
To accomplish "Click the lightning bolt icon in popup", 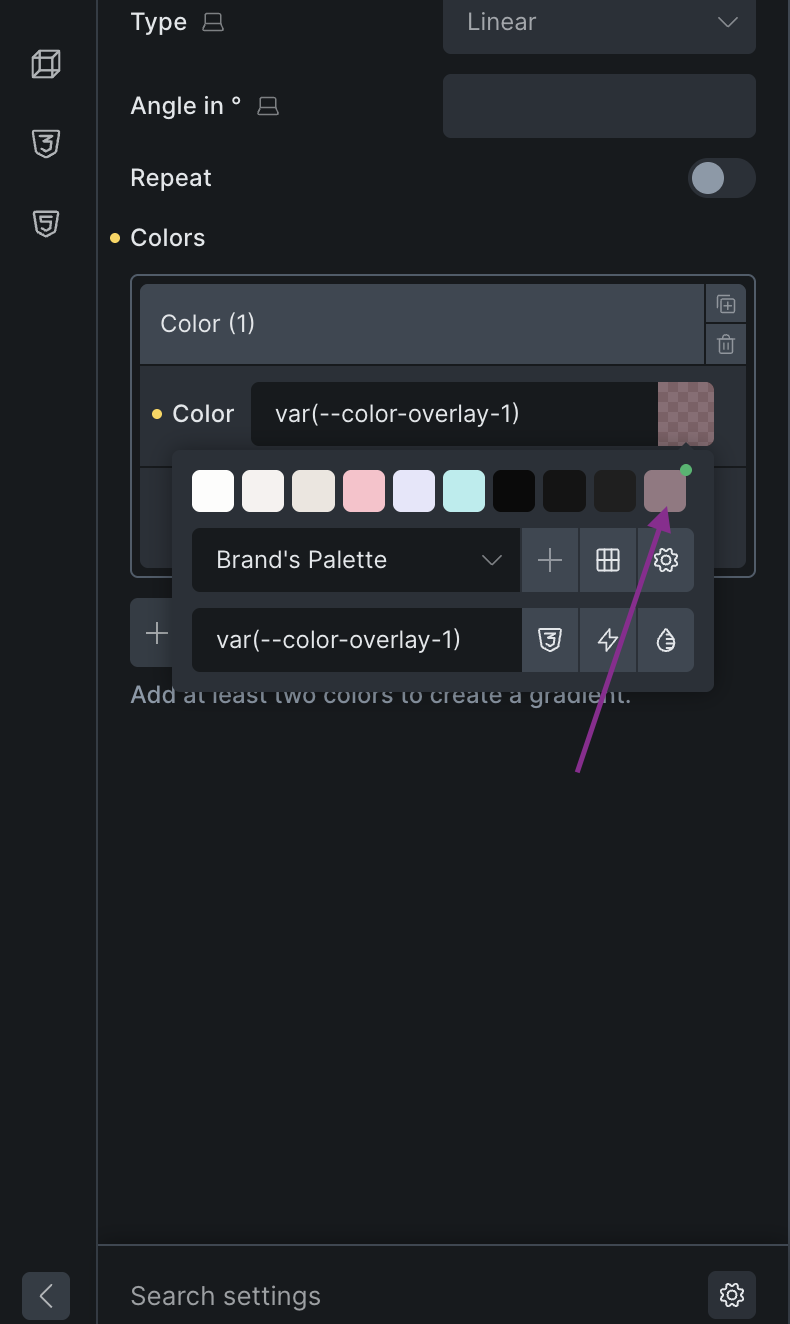I will 608,640.
